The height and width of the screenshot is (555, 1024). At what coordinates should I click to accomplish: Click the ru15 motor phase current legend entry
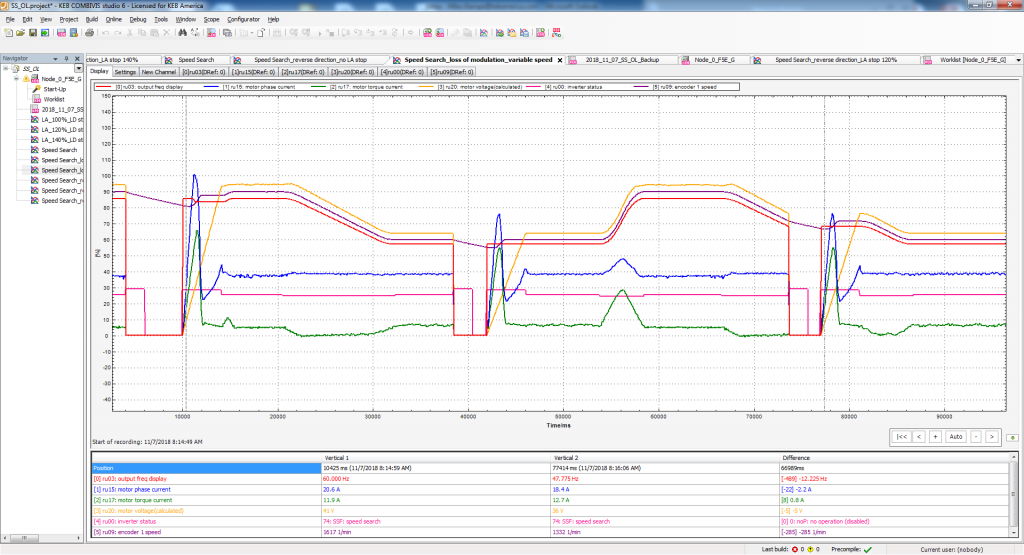pyautogui.click(x=249, y=87)
